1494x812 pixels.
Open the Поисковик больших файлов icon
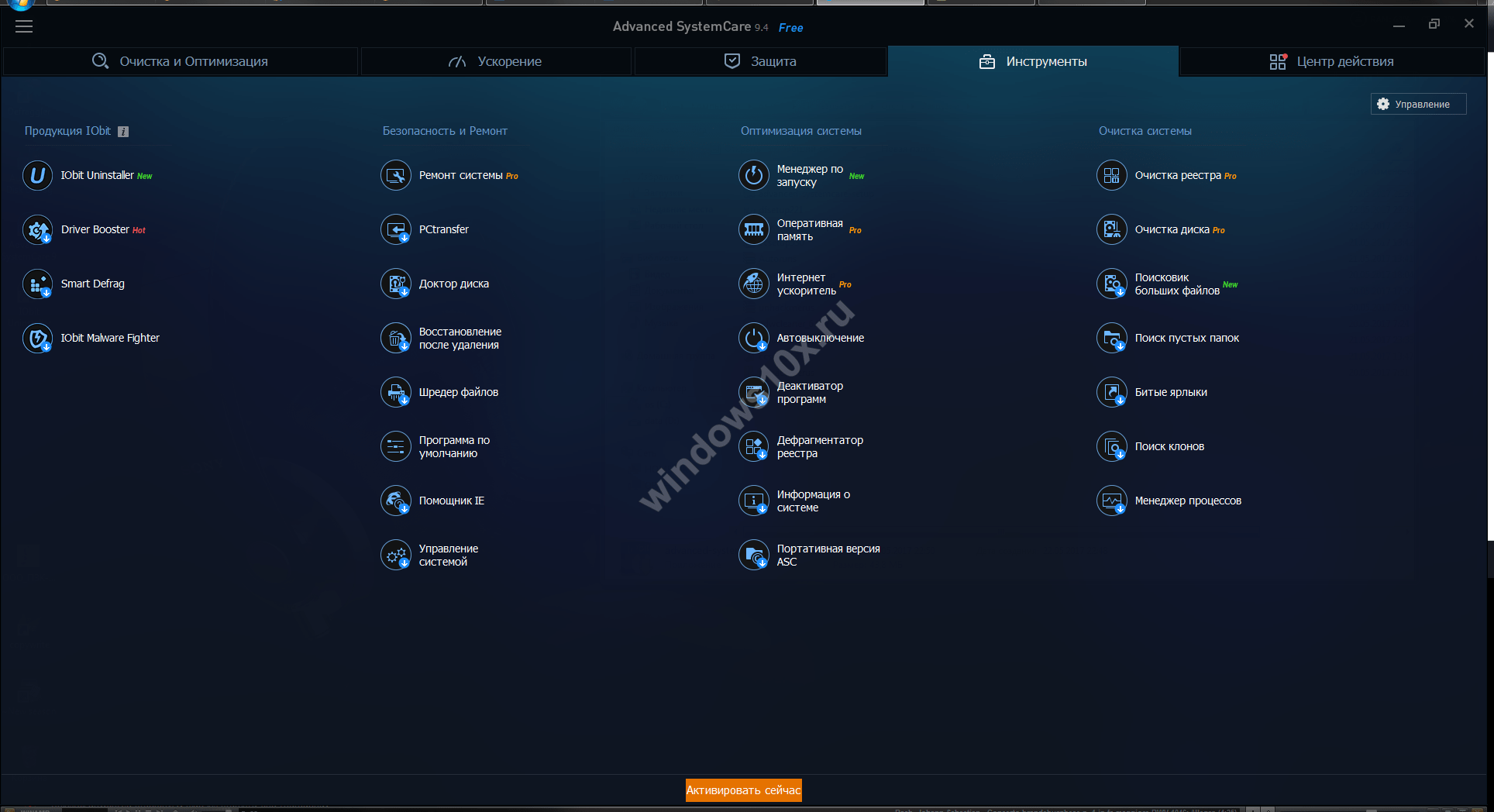(1111, 284)
